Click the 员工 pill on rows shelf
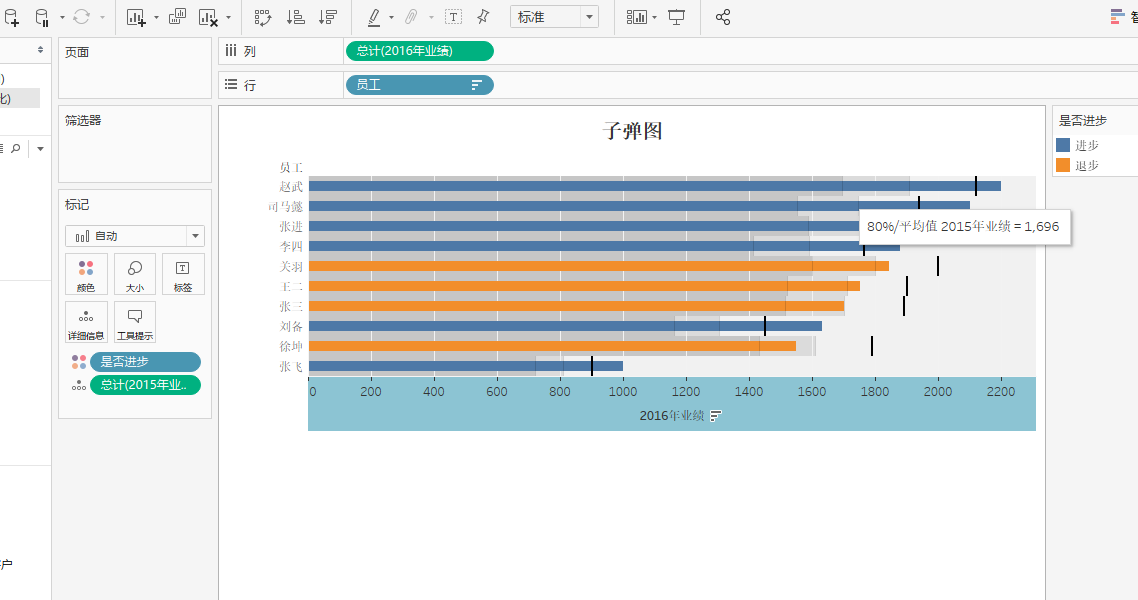 (419, 85)
